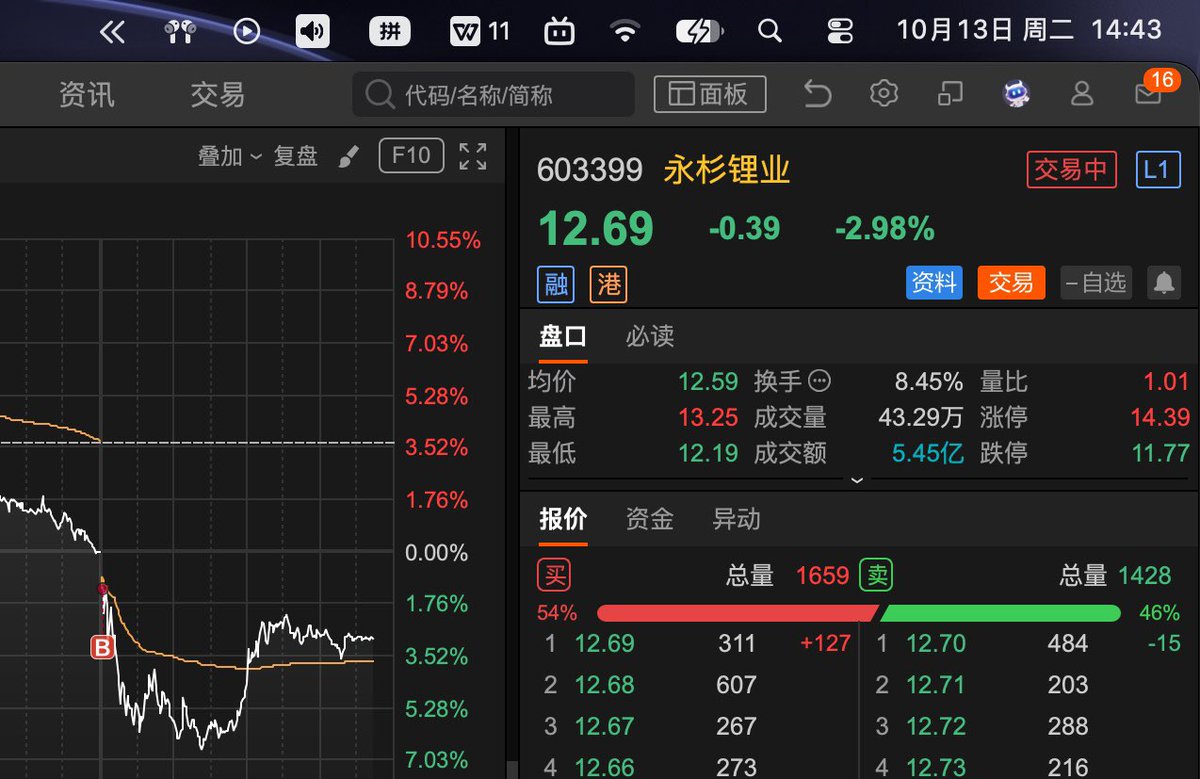Enter fullscreen chart mode
This screenshot has height=779, width=1200.
click(472, 156)
